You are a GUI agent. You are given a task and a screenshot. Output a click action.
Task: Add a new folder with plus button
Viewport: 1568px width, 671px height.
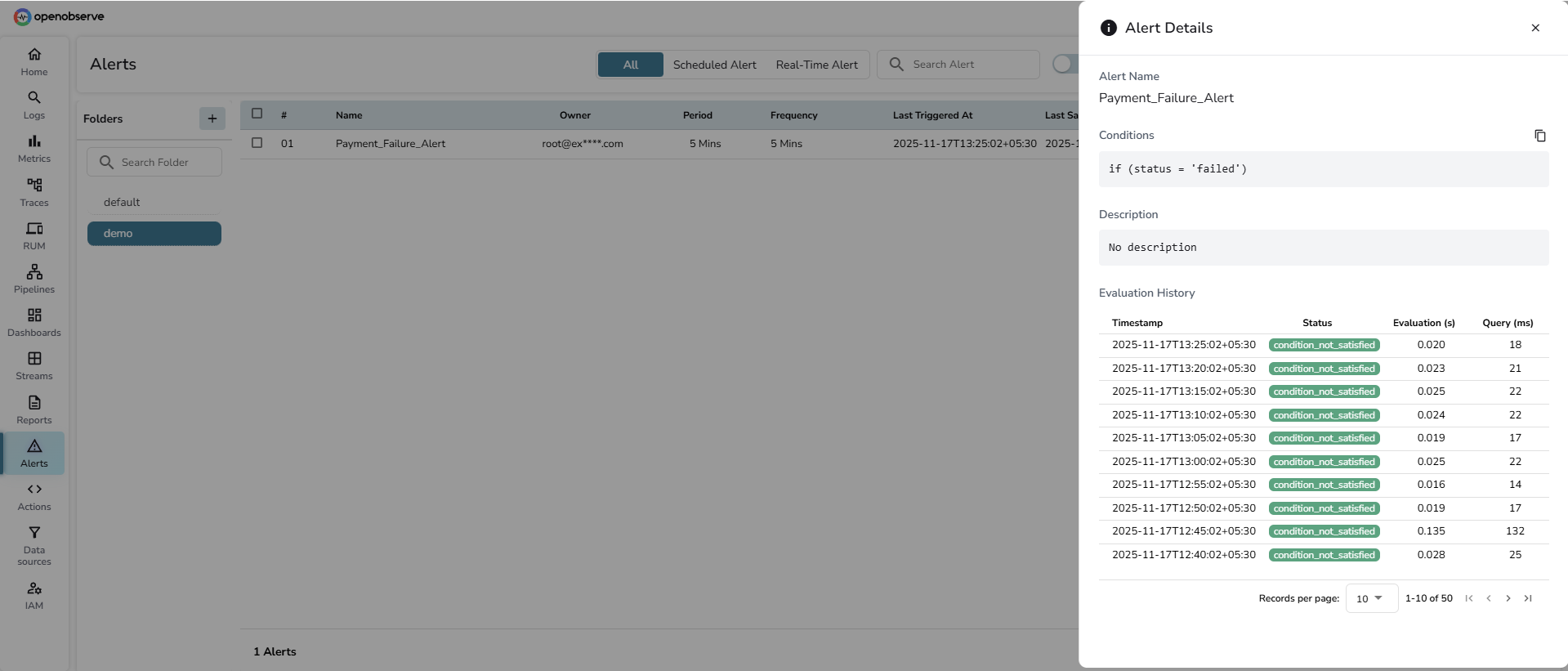[x=212, y=119]
